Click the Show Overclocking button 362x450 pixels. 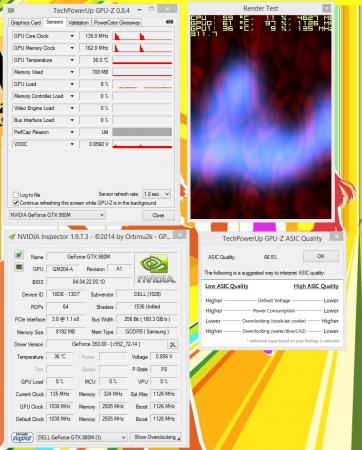155,437
